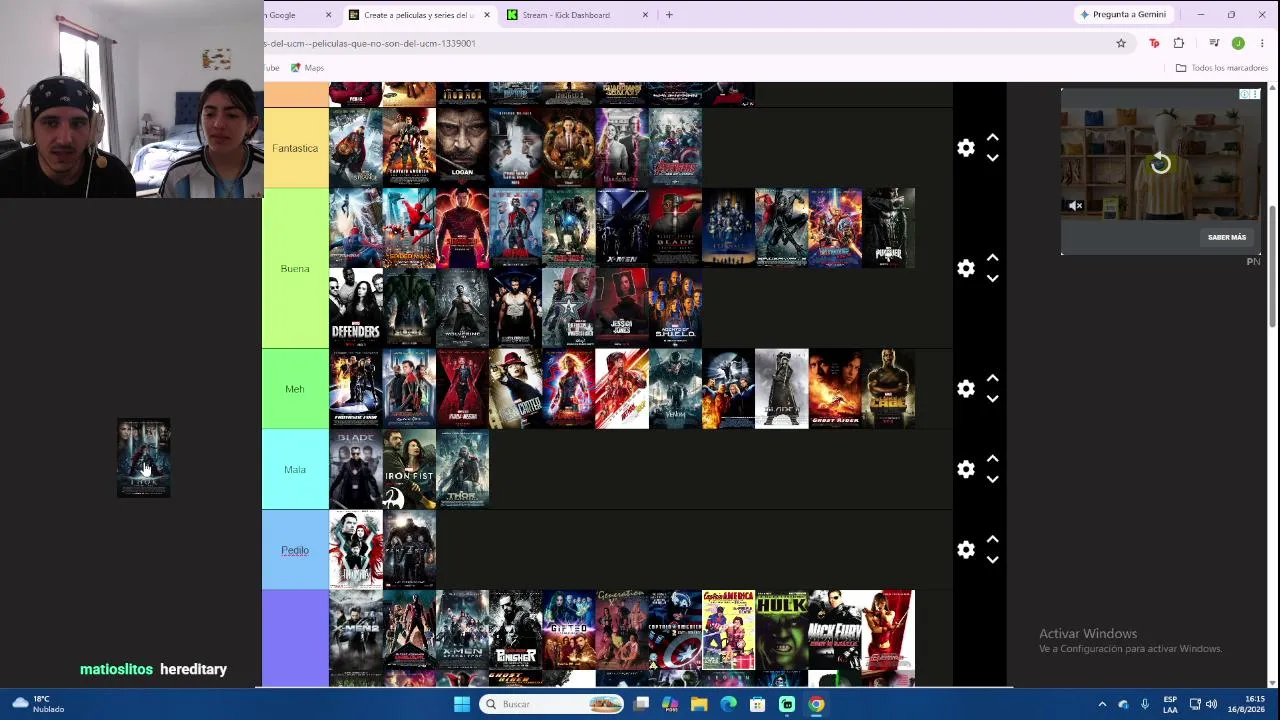
Task: Move Meh tier down with arrow
Action: pos(992,399)
